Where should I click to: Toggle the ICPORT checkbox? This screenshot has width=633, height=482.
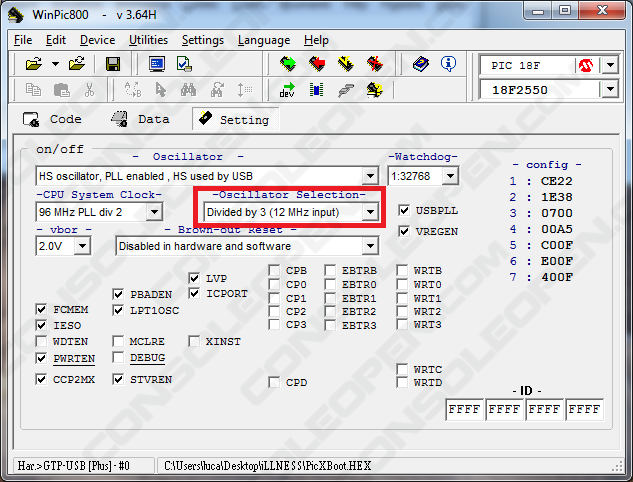[x=194, y=293]
